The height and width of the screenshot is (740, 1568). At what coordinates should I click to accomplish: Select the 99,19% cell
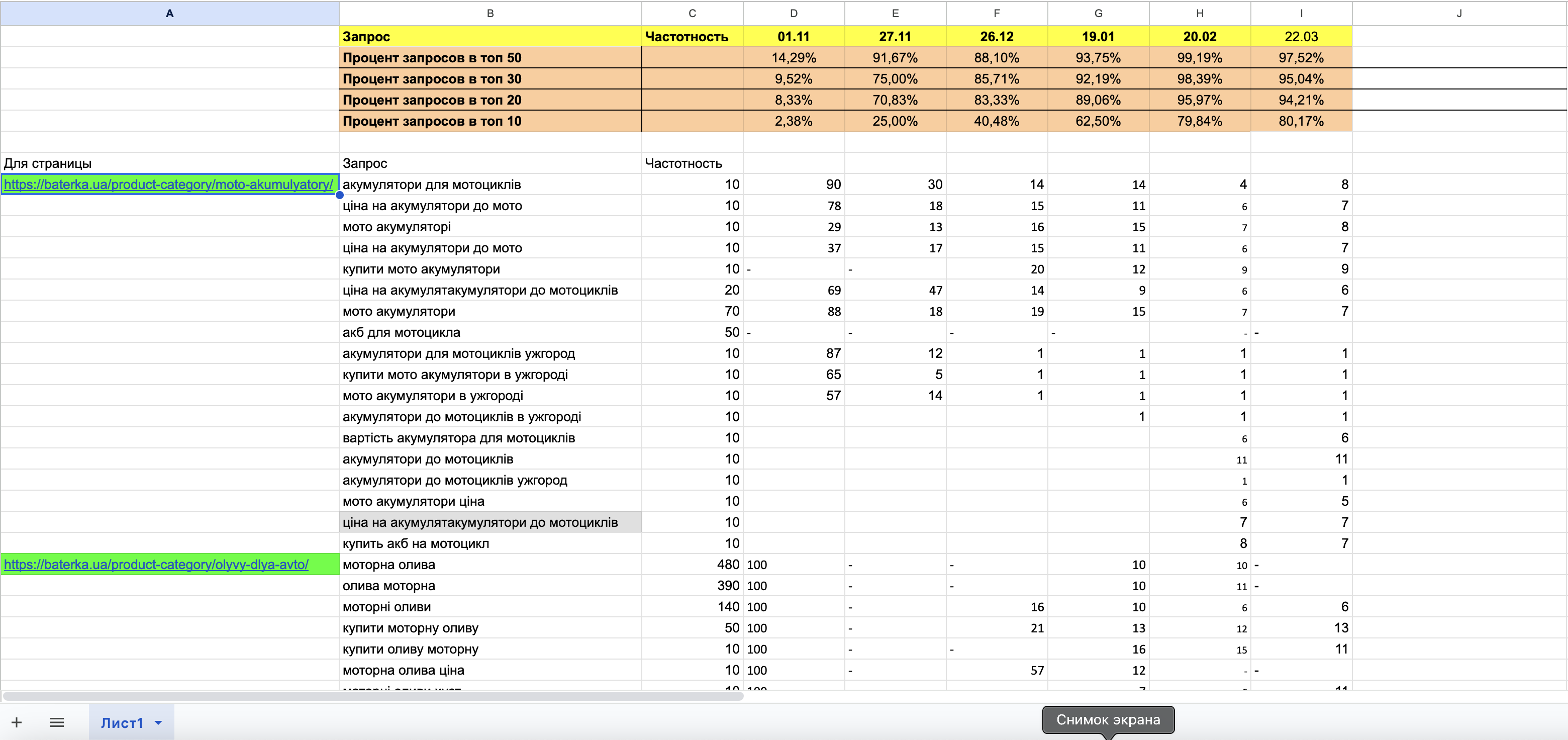[1200, 58]
